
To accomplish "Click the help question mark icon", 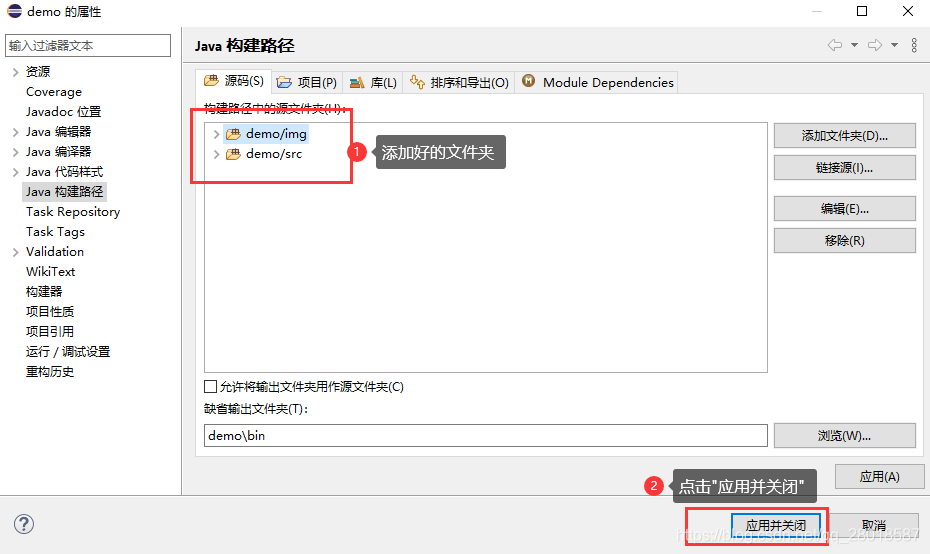I will click(24, 524).
